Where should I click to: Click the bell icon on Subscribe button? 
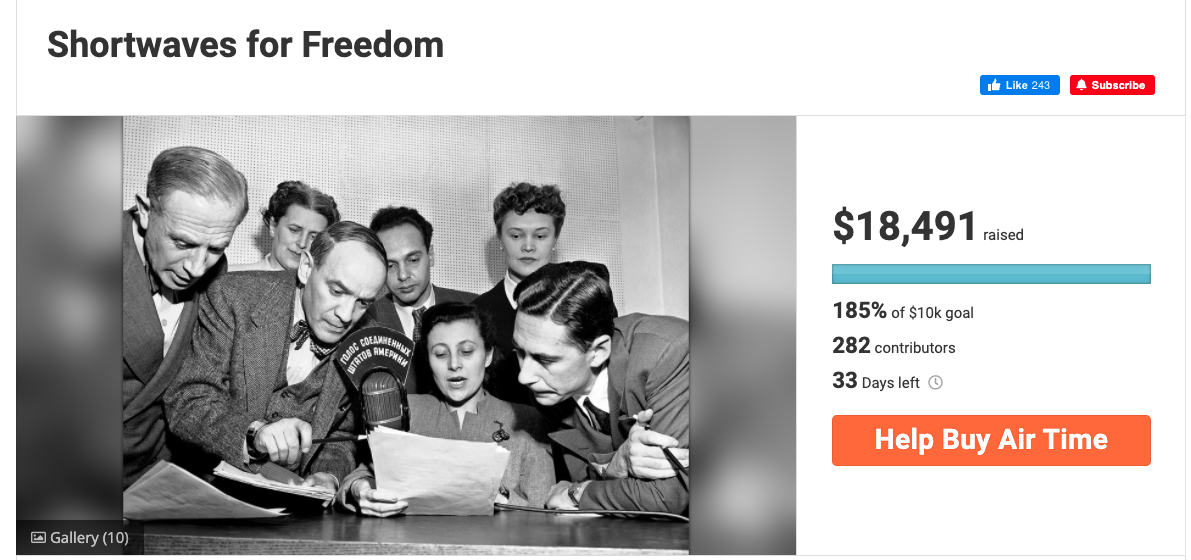click(x=1081, y=86)
